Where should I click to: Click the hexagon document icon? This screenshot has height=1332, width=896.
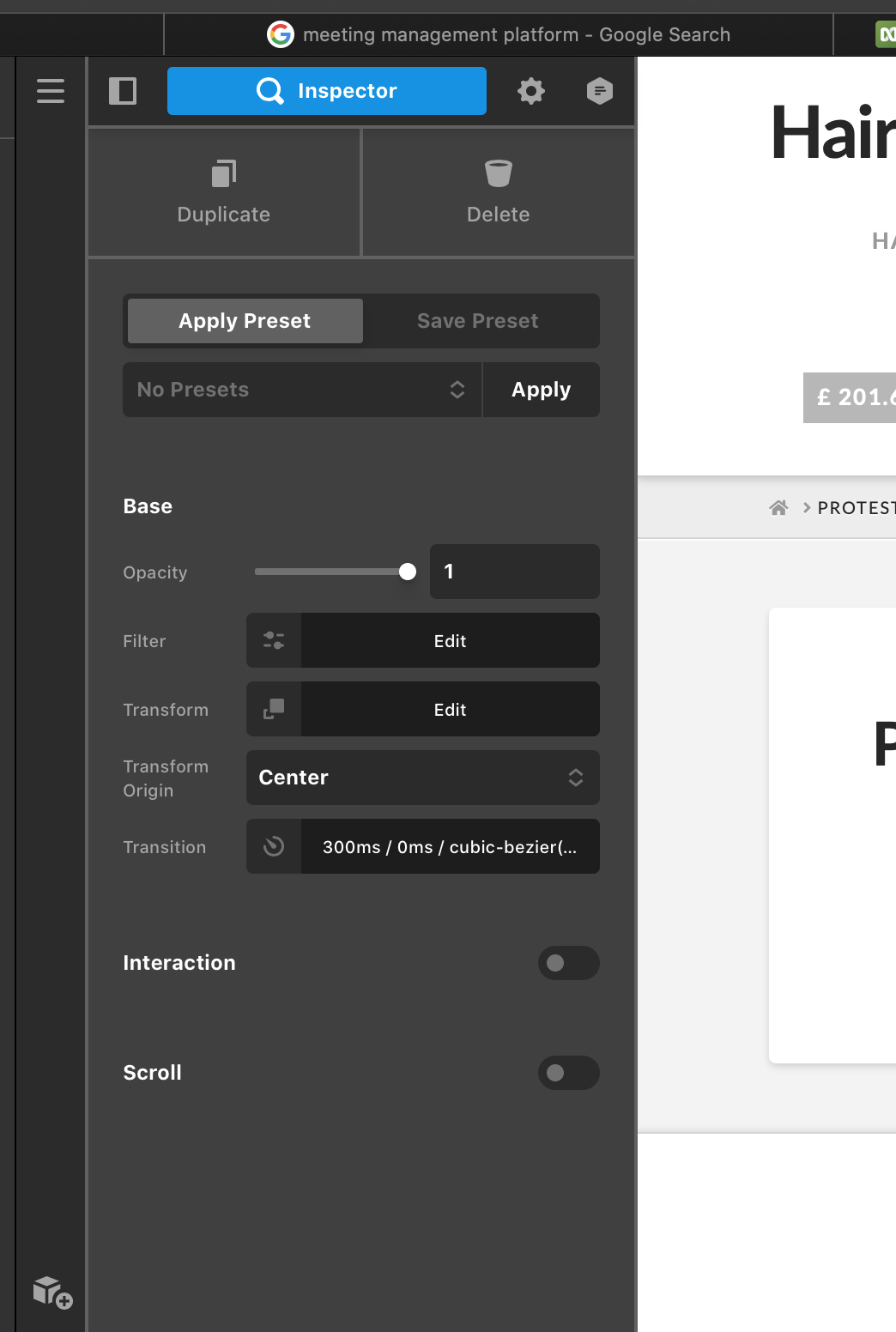pyautogui.click(x=599, y=91)
